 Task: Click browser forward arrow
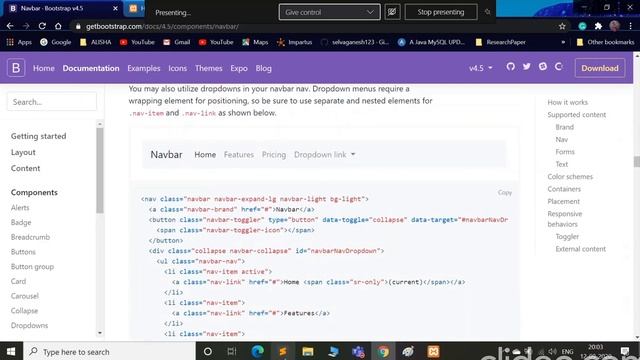click(x=26, y=26)
